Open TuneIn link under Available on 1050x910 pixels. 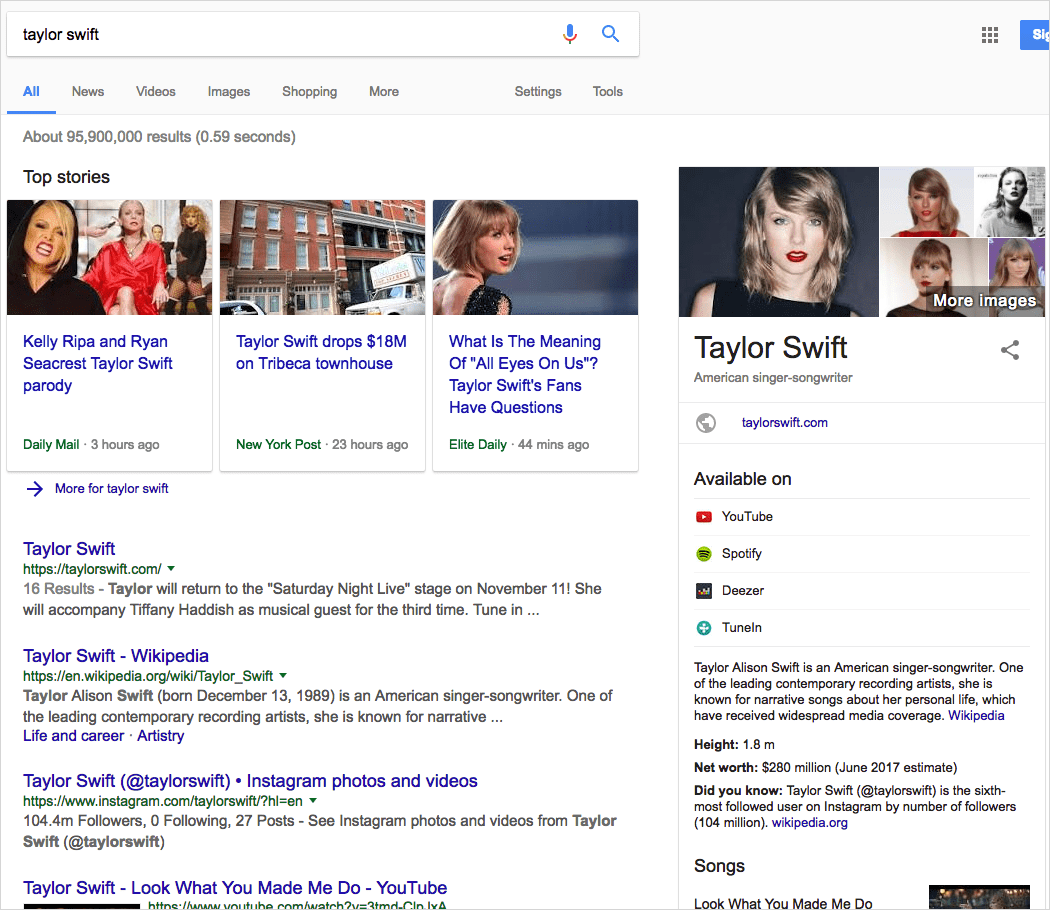pyautogui.click(x=742, y=627)
